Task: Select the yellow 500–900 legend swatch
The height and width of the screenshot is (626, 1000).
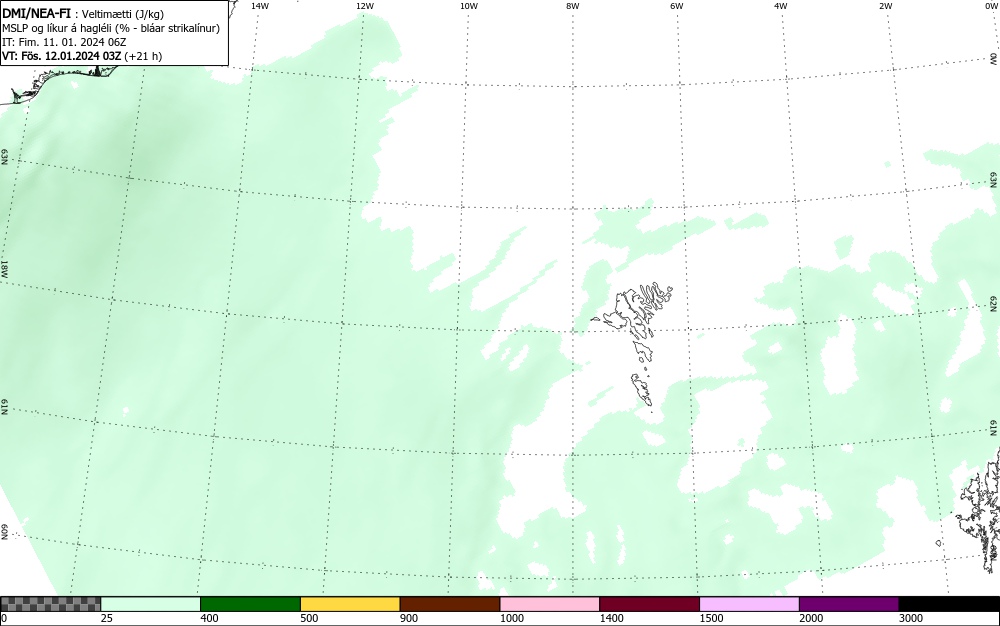Action: (350, 604)
